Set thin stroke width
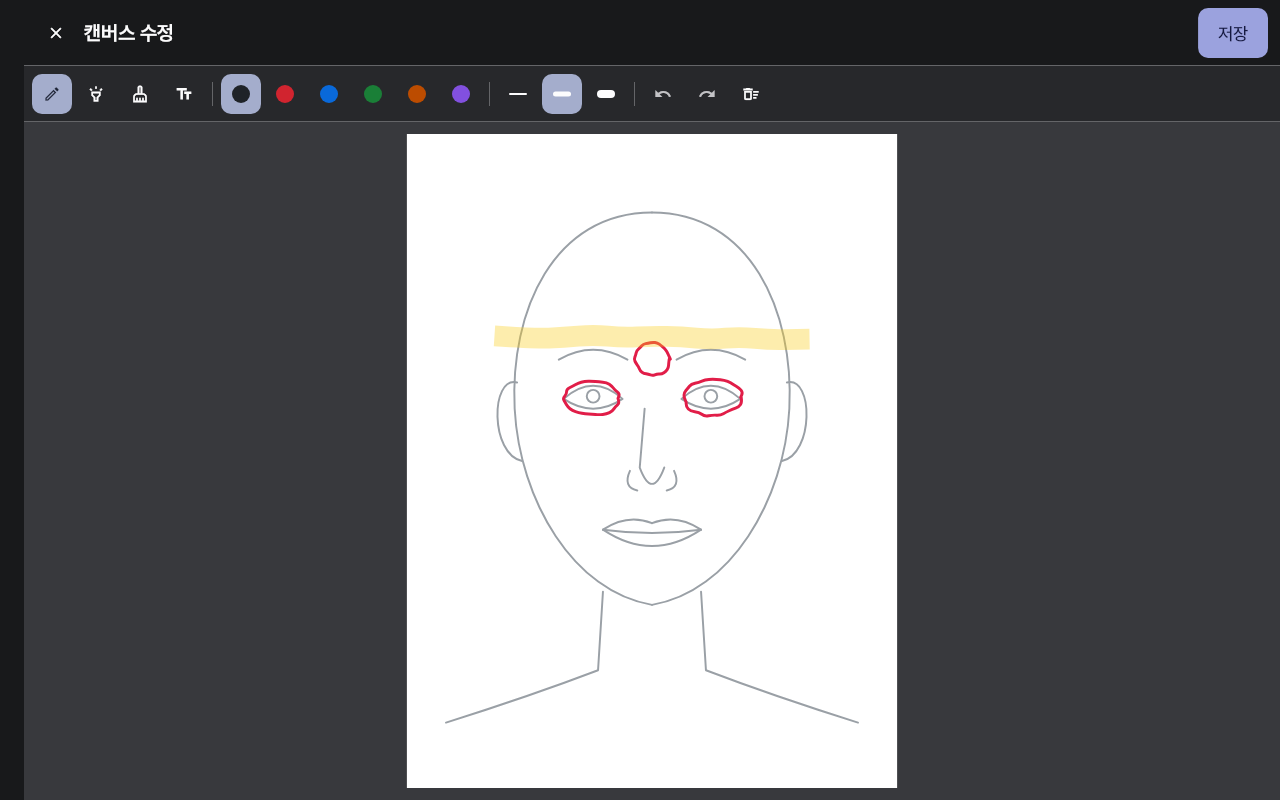Screen dimensions: 1280x800 (x=518, y=94)
